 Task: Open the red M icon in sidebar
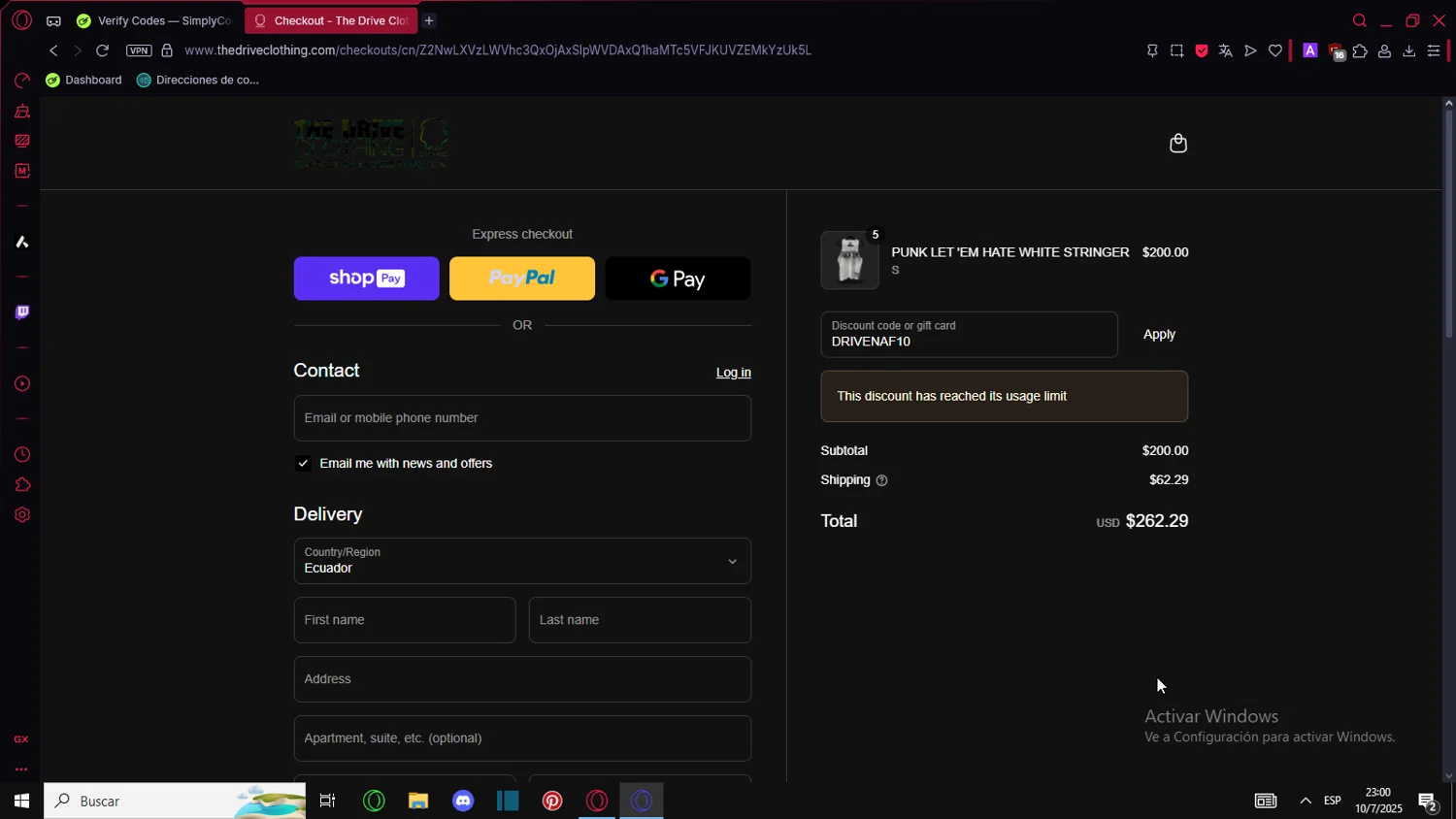[x=21, y=171]
